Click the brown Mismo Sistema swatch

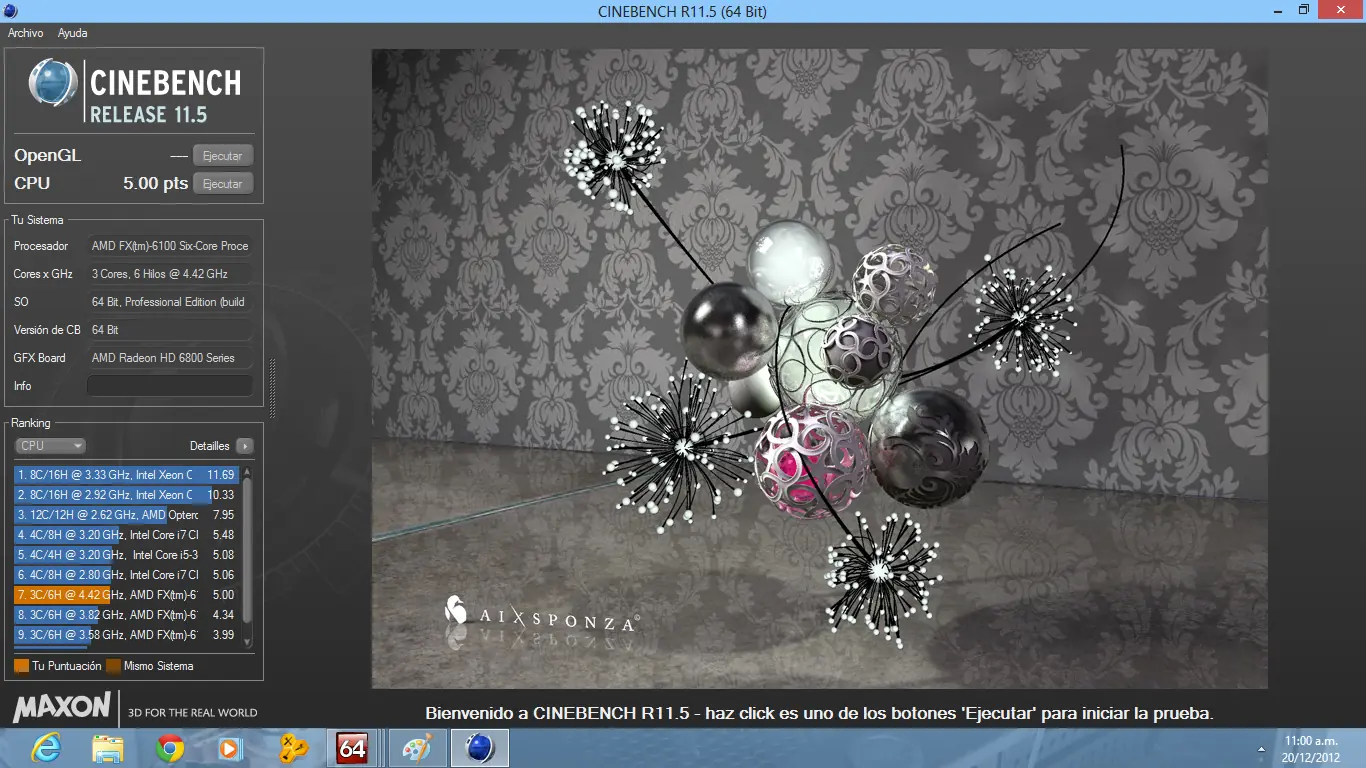[x=114, y=666]
